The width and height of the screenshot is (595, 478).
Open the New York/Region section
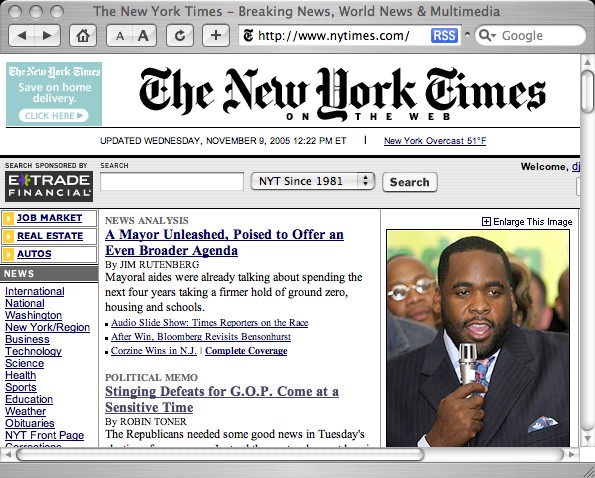click(47, 327)
